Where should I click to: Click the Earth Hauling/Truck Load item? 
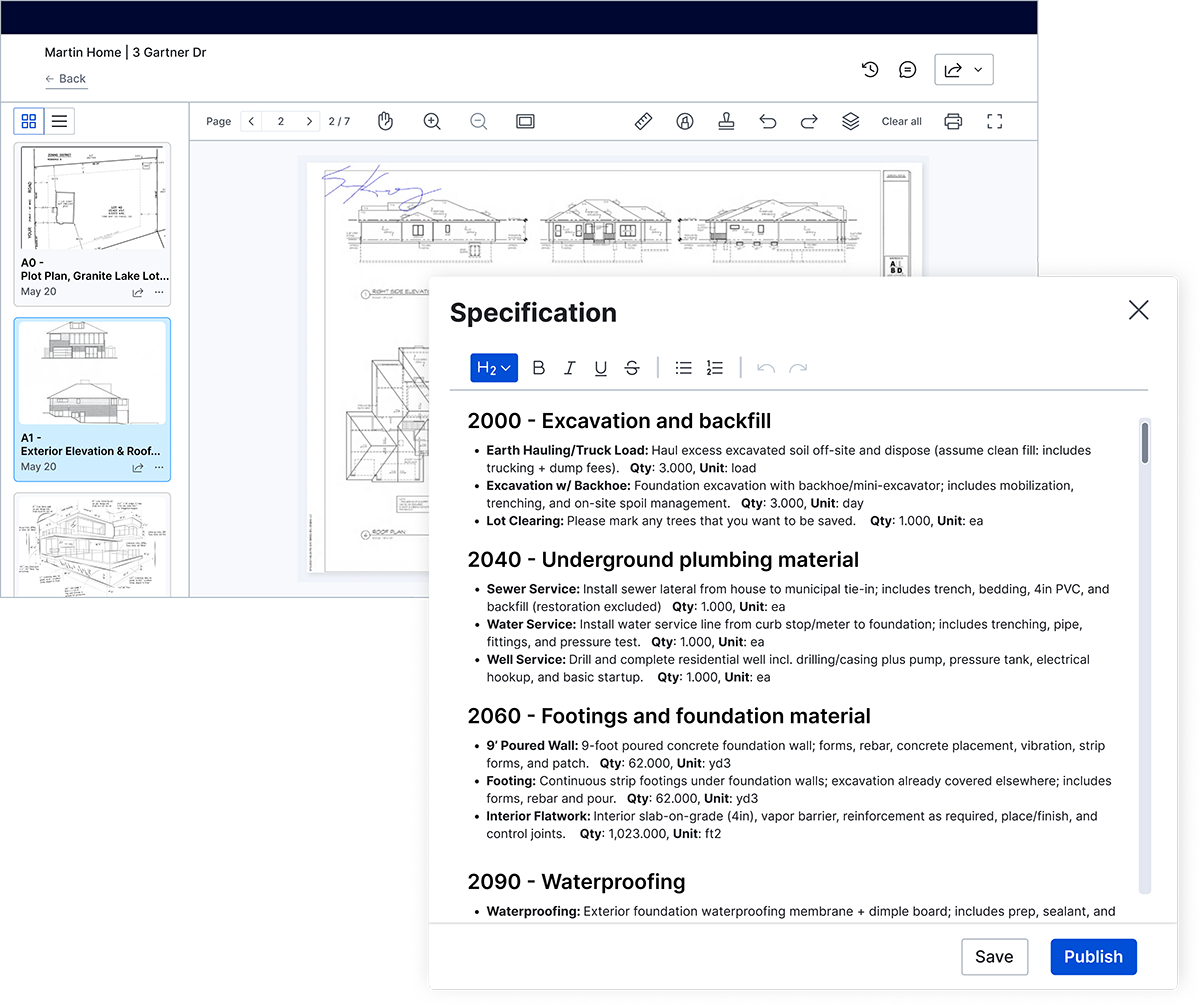point(789,459)
